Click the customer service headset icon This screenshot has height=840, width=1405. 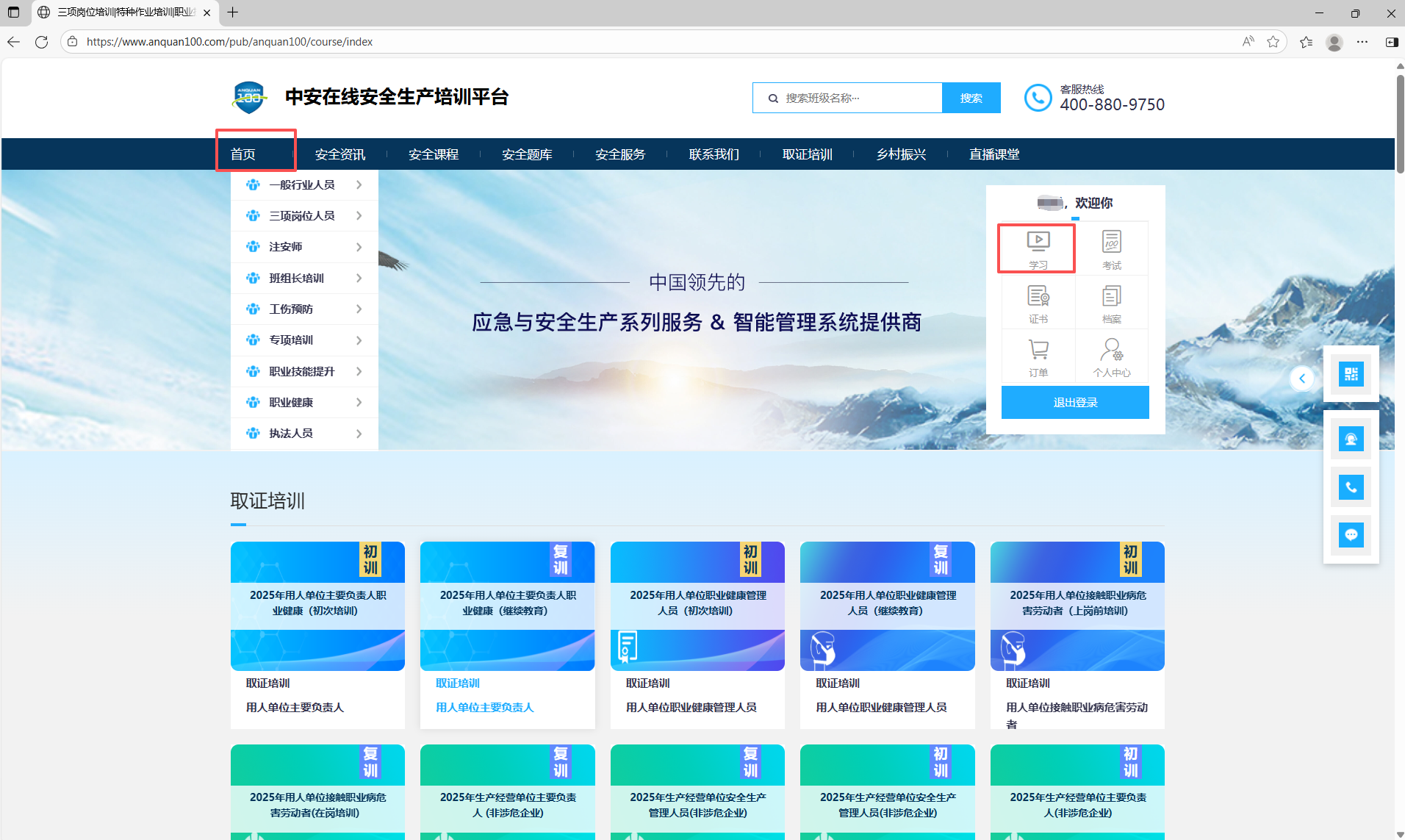point(1351,439)
